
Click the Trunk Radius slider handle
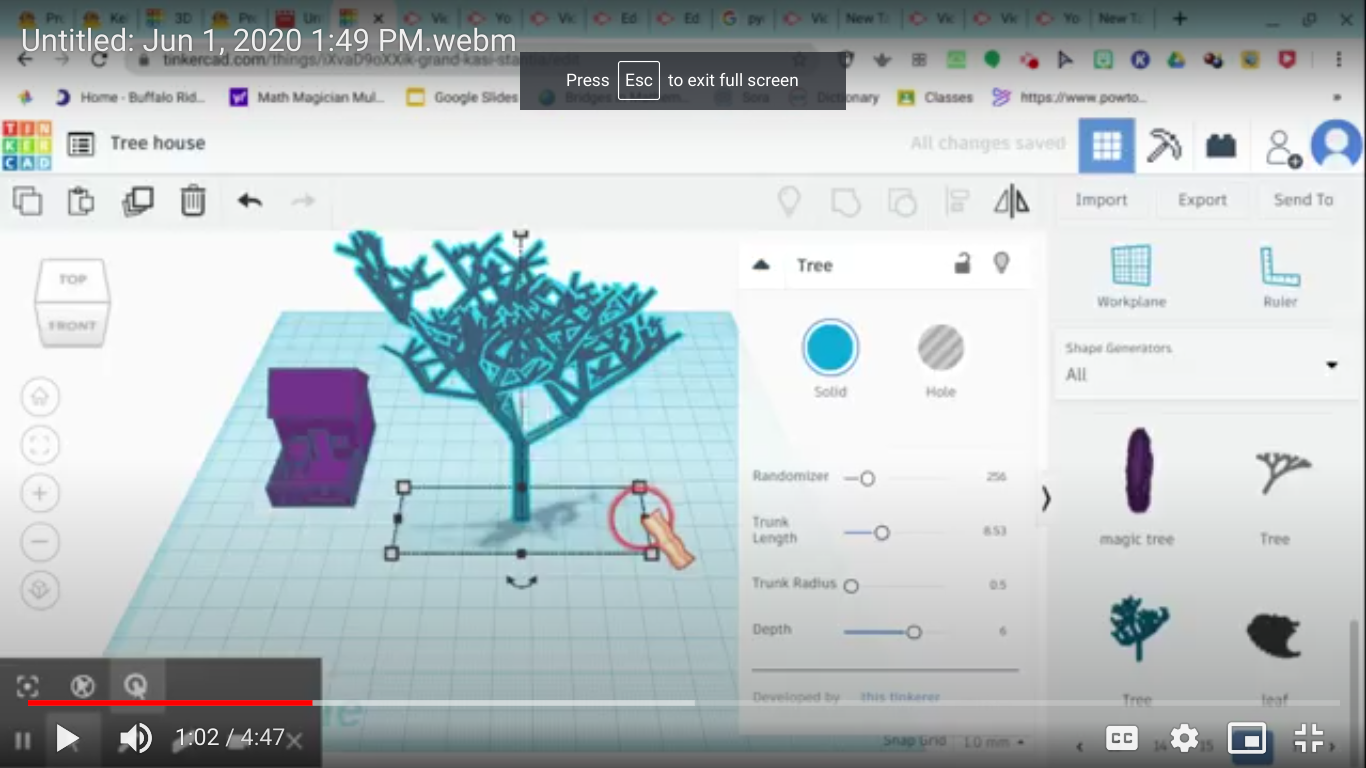[851, 586]
